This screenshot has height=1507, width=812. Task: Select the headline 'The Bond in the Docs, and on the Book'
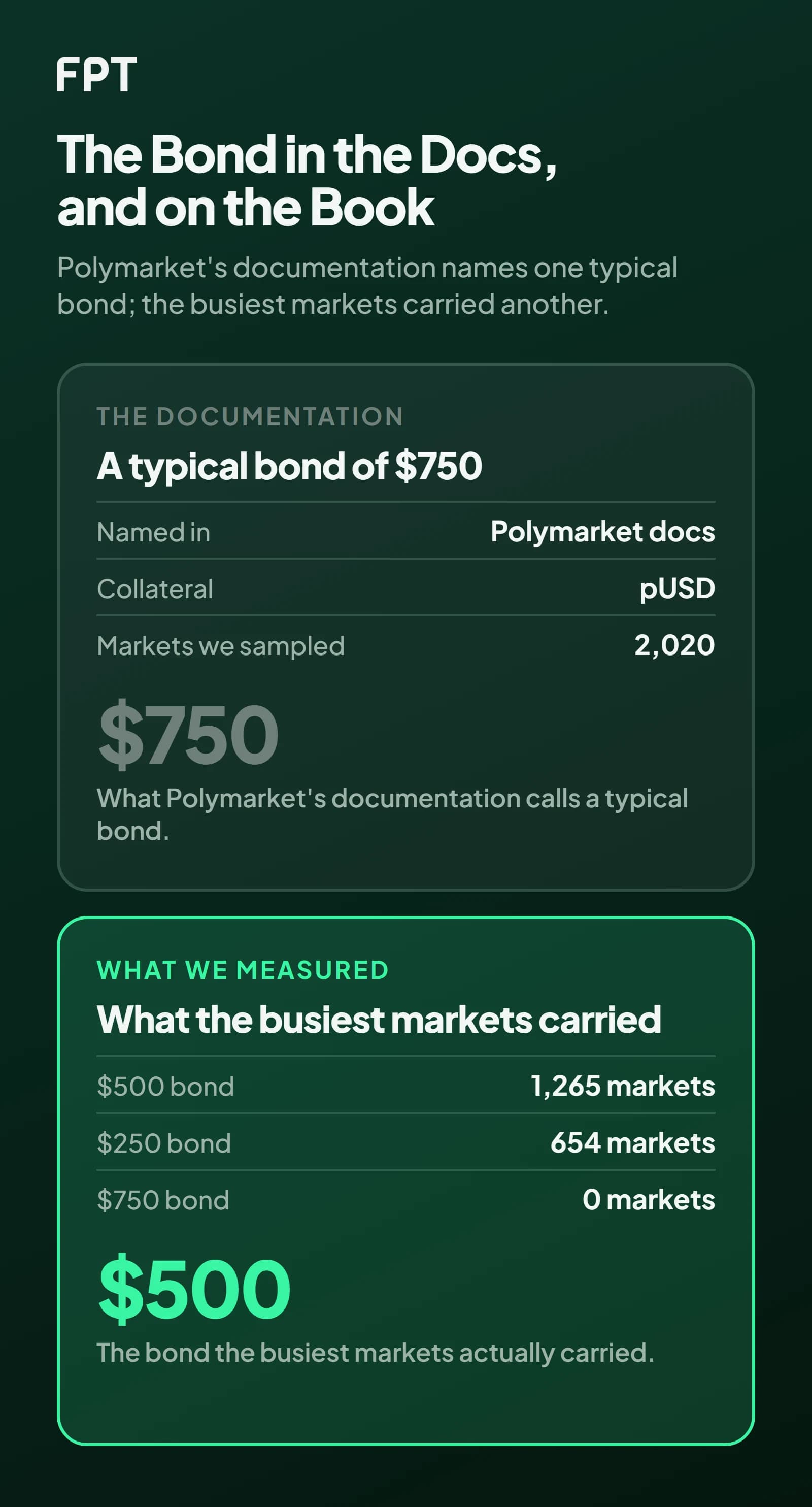tap(307, 180)
